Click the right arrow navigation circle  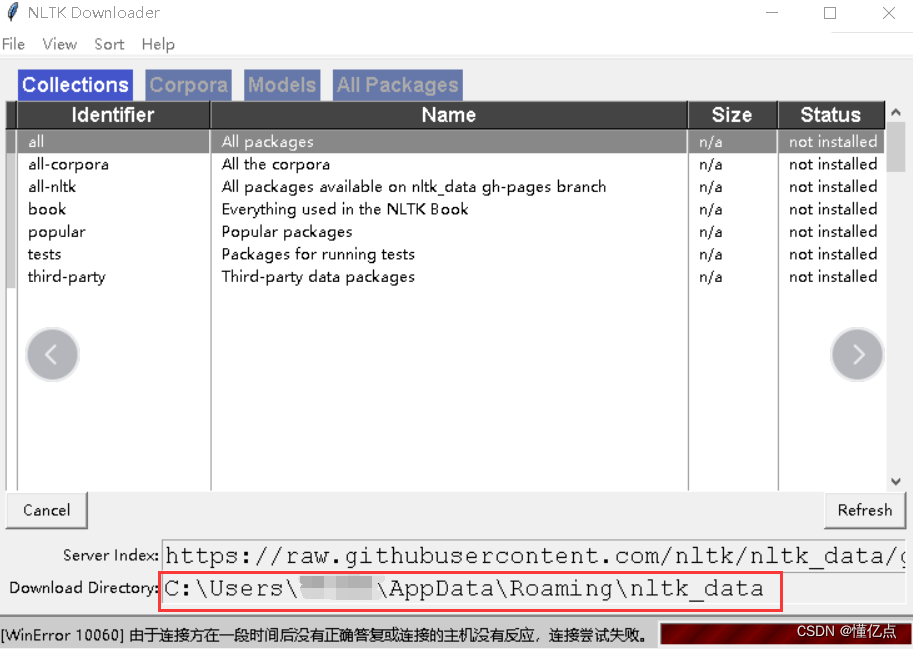tap(857, 354)
